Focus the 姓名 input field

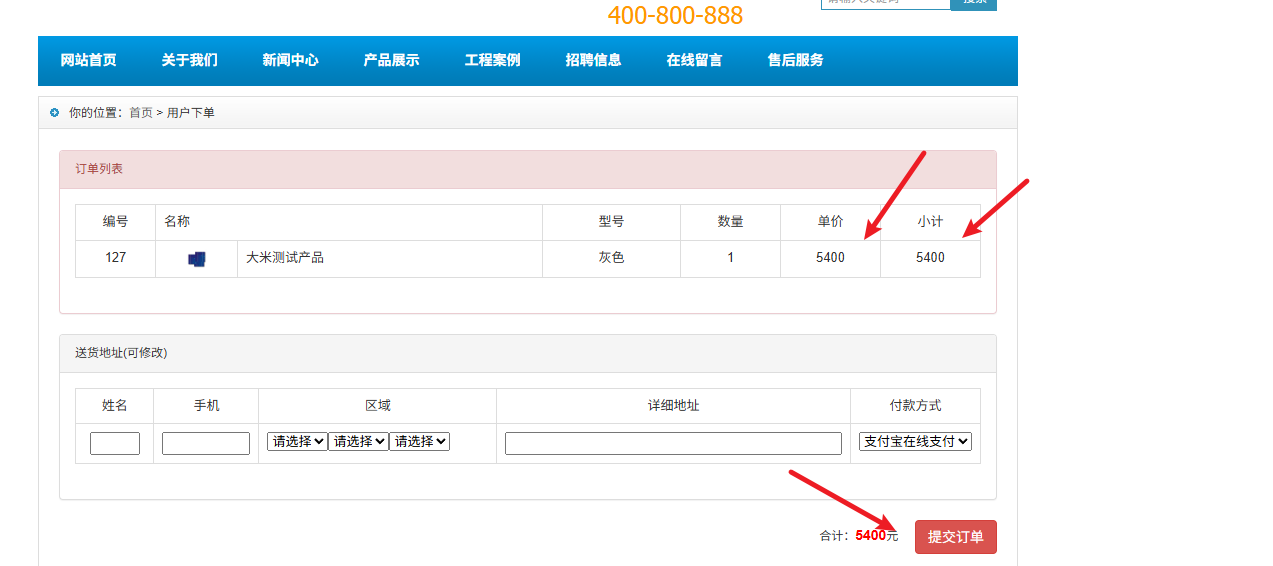pyautogui.click(x=115, y=443)
